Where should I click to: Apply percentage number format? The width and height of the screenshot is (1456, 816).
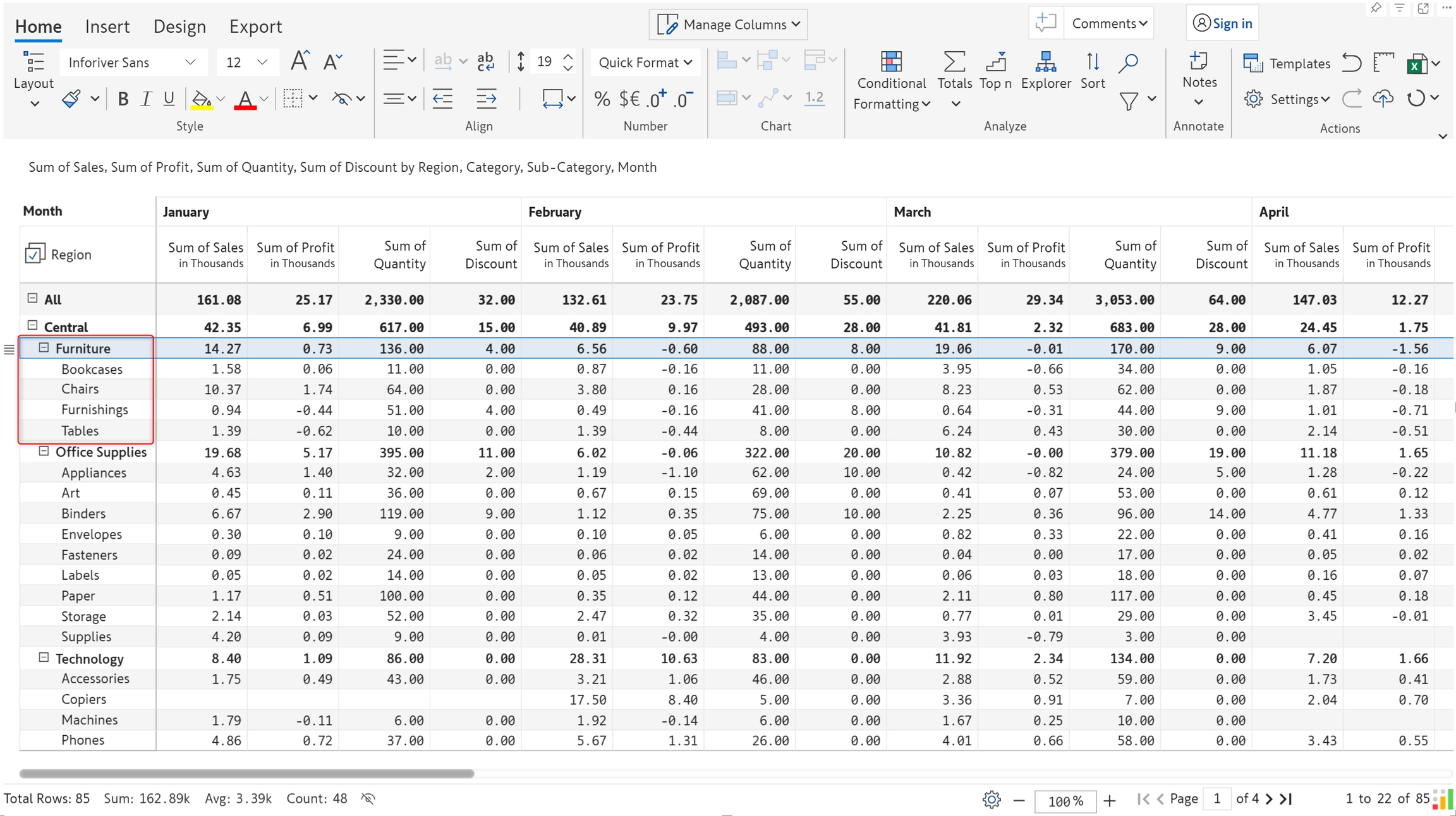[x=602, y=99]
